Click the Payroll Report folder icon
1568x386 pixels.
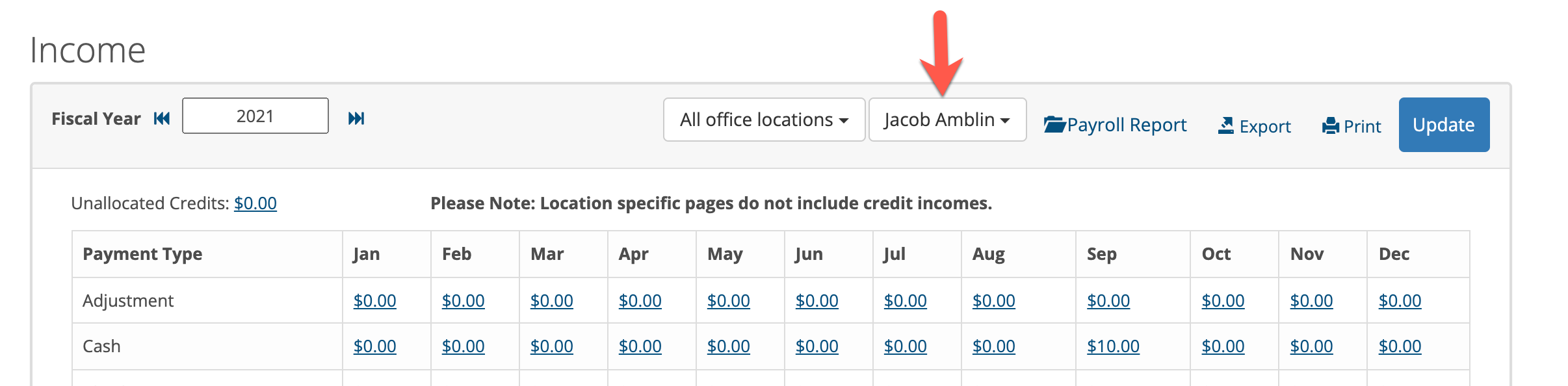tap(1054, 124)
